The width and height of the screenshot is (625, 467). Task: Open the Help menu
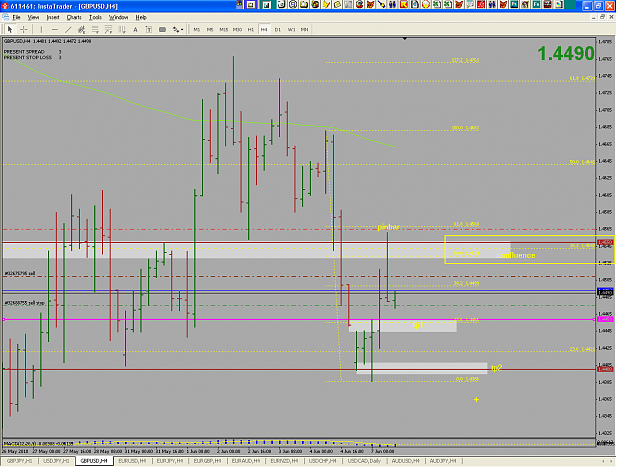(141, 18)
